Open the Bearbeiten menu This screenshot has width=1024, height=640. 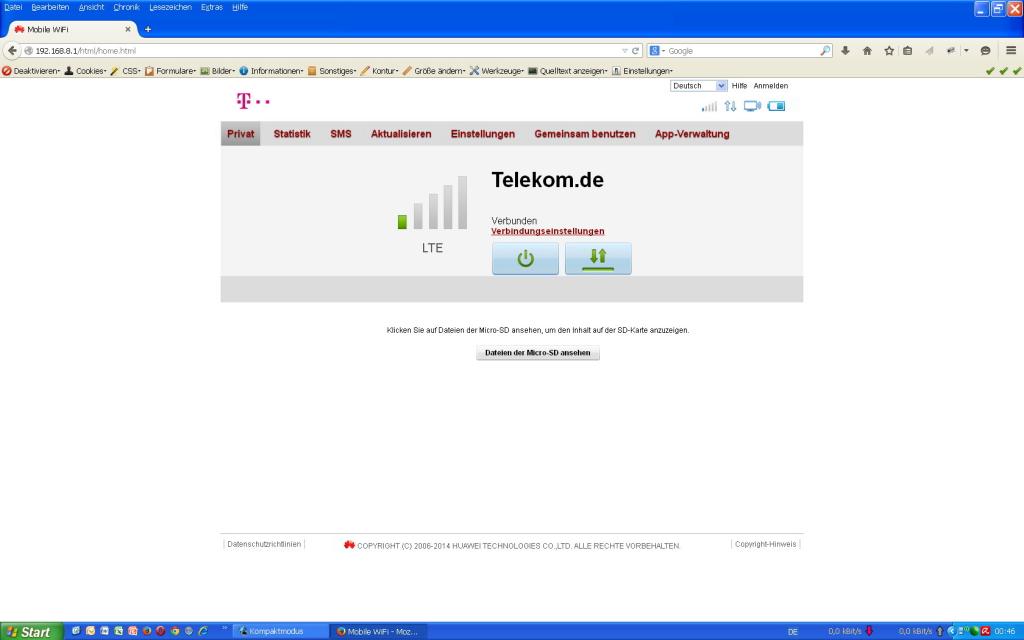point(50,7)
